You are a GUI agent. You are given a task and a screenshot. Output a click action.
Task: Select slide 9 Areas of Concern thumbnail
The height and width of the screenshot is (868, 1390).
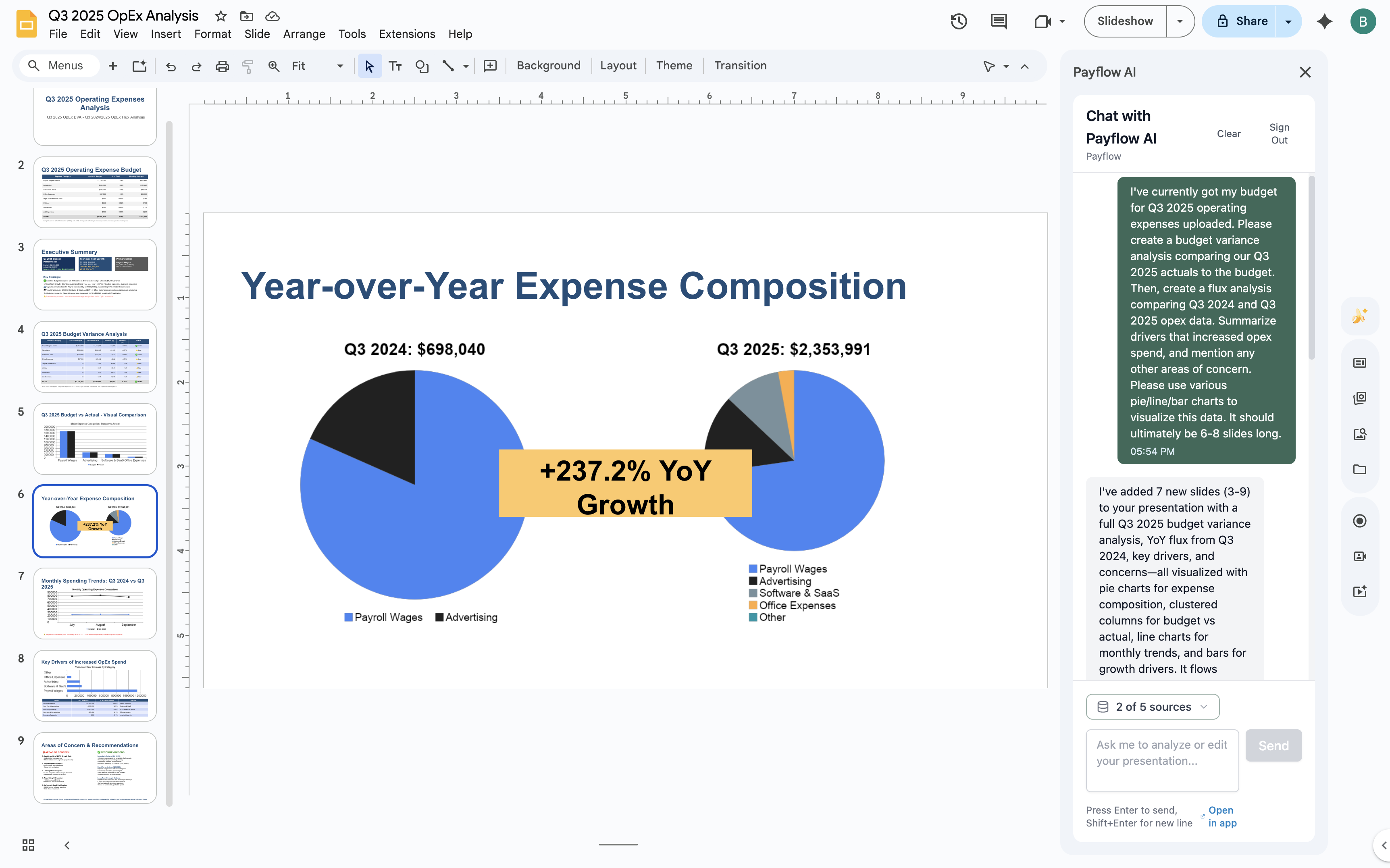click(95, 768)
